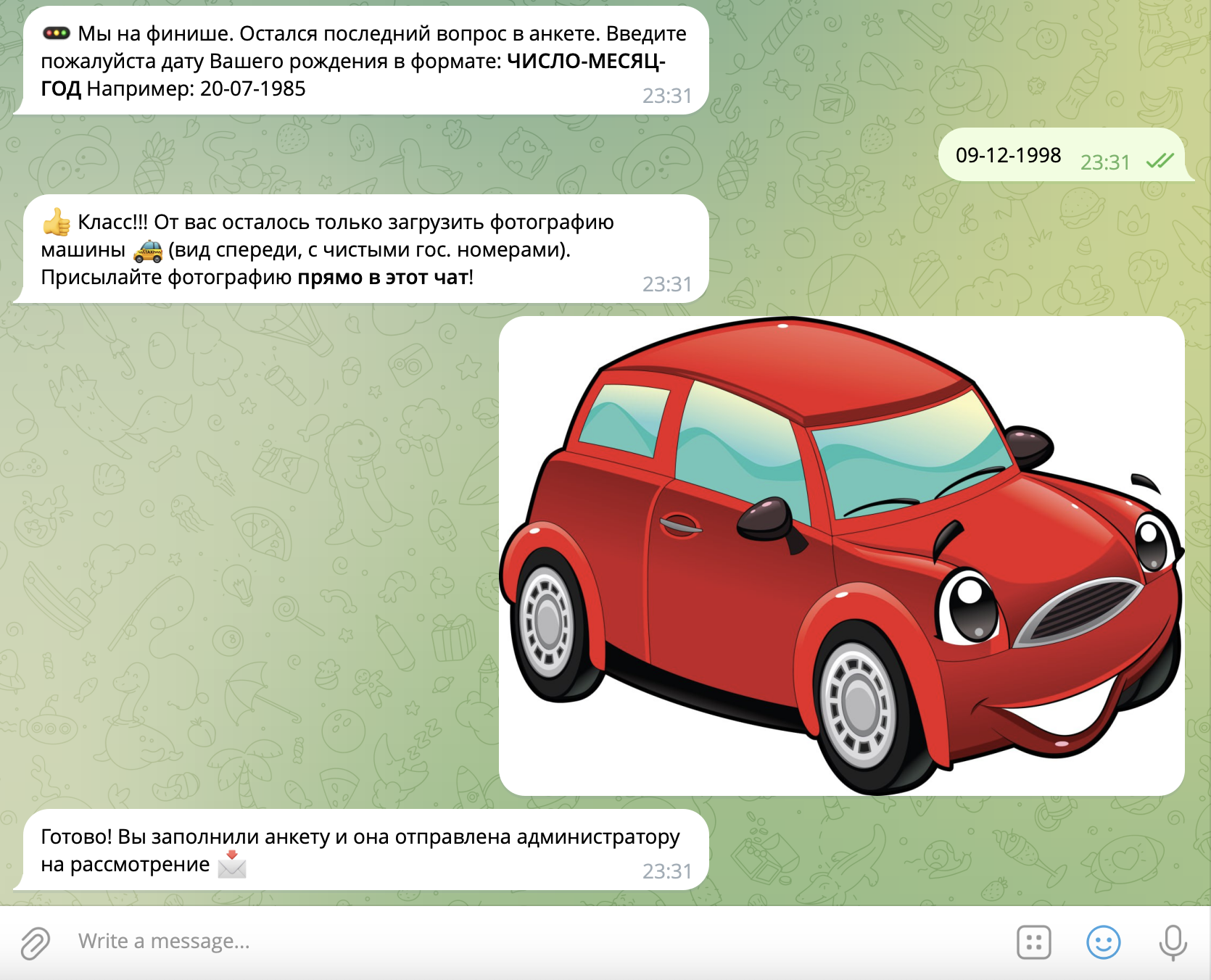
Task: Select the sent message 09-12-1998
Action: 1008,155
